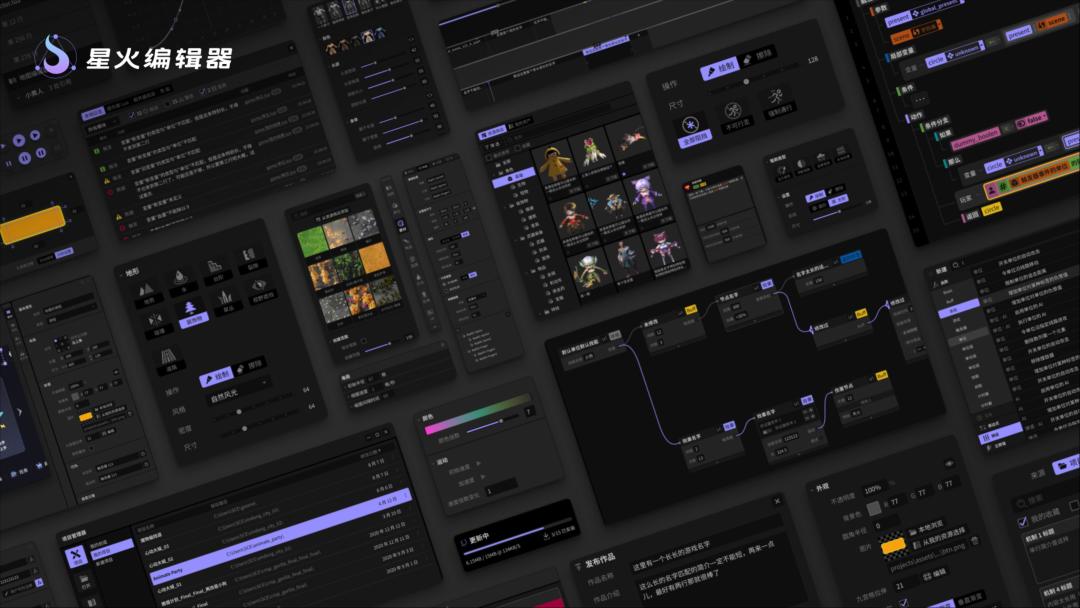The width and height of the screenshot is (1080, 608).
Task: Select the solid orange texture thumbnail
Action: [375, 260]
